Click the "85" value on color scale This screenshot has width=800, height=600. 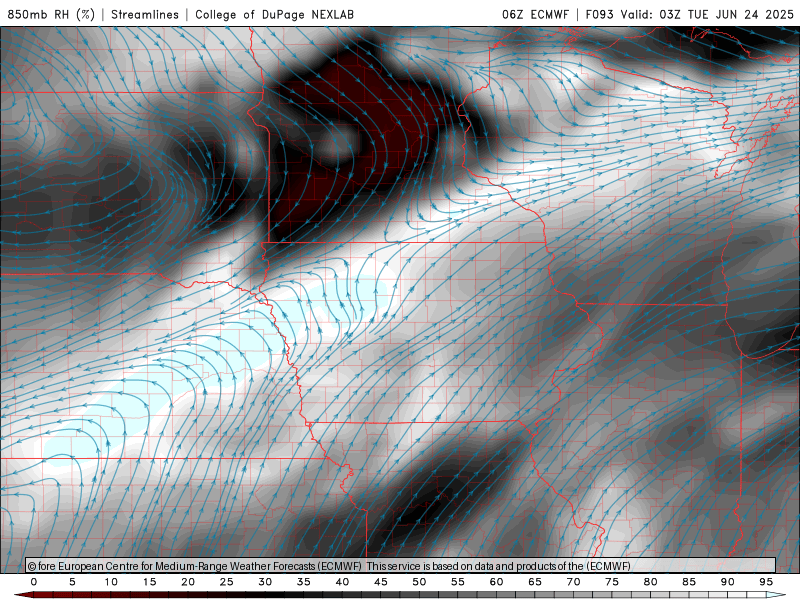(689, 582)
